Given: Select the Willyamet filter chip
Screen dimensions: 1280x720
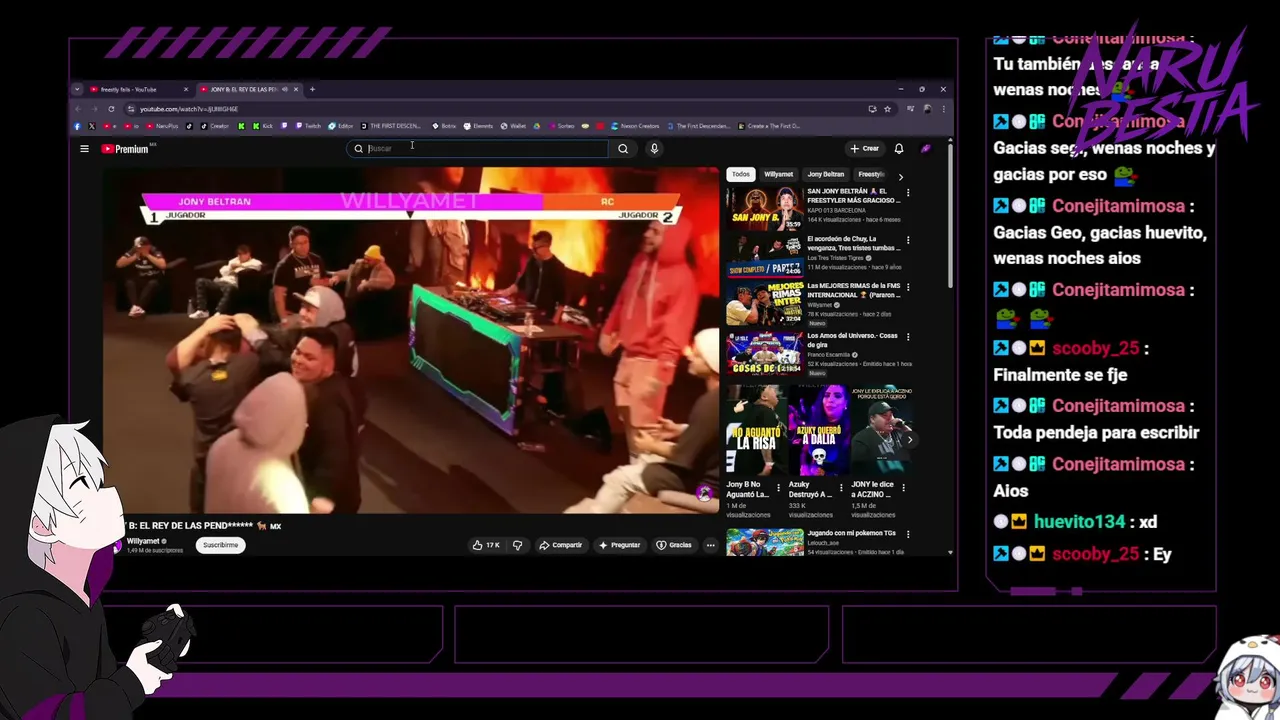Looking at the screenshot, I should [x=779, y=174].
